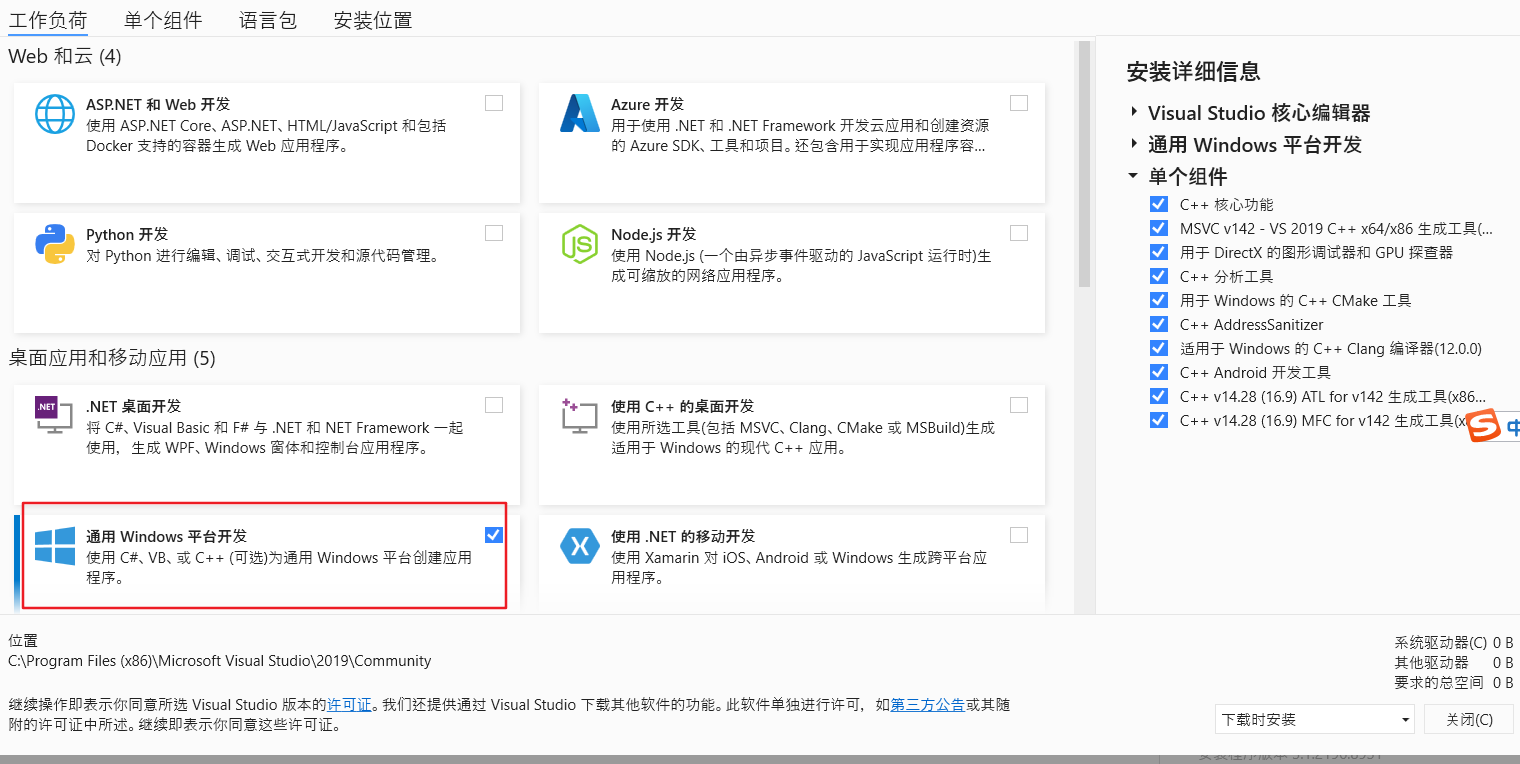Uncheck the C++ ATL for v142 component
Image resolution: width=1520 pixels, height=764 pixels.
(x=1159, y=396)
